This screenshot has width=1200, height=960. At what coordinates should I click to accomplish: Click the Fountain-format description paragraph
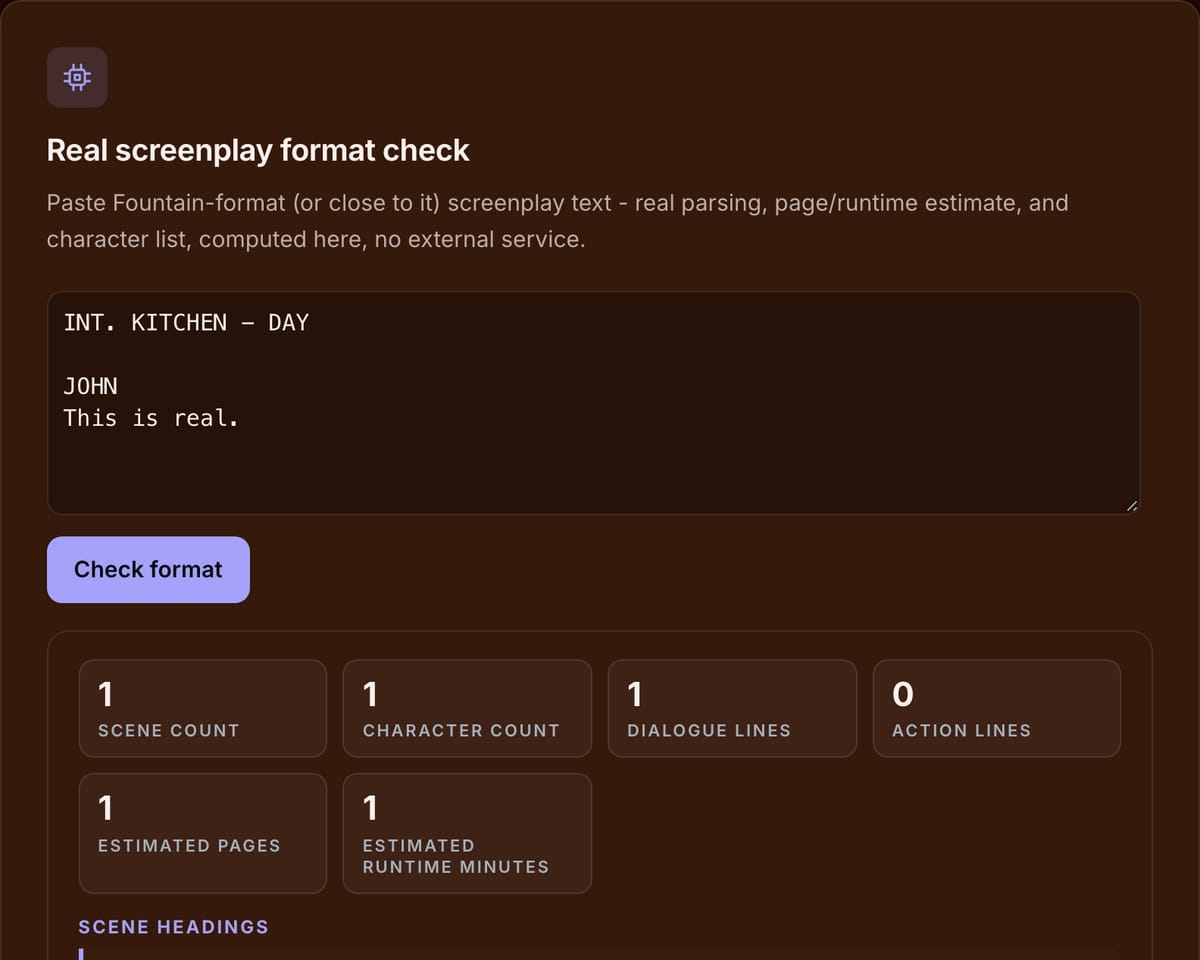click(558, 221)
